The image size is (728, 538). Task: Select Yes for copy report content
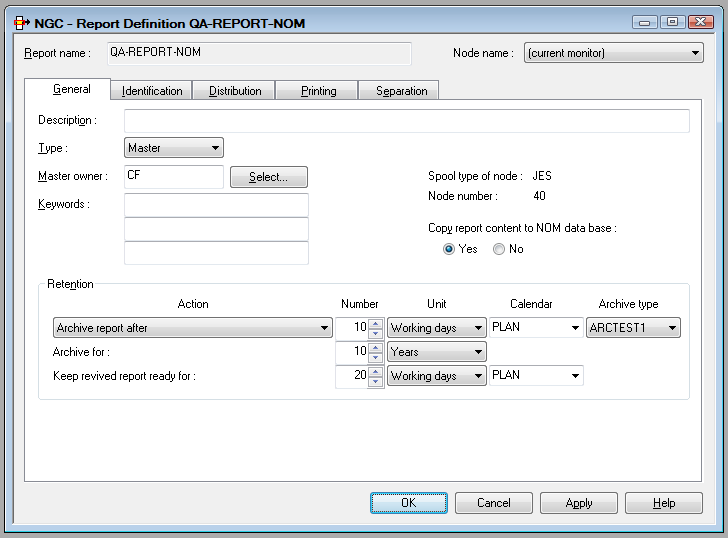click(x=449, y=249)
